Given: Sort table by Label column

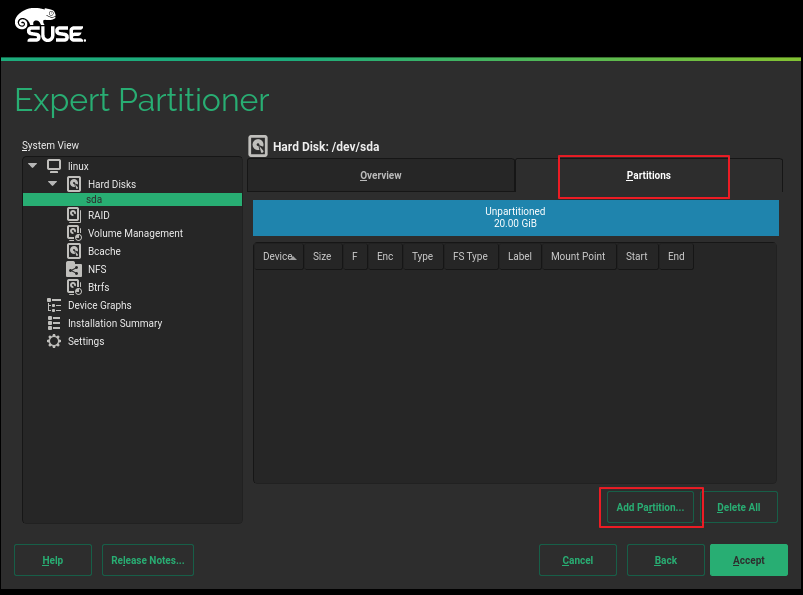Looking at the screenshot, I should pyautogui.click(x=520, y=256).
